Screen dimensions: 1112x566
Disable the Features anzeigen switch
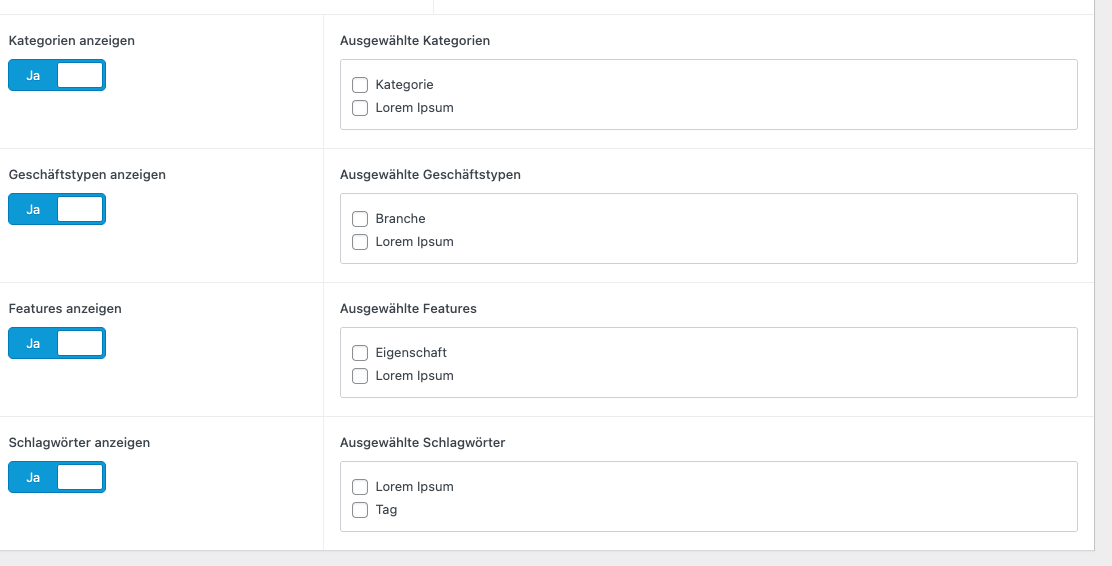(57, 343)
